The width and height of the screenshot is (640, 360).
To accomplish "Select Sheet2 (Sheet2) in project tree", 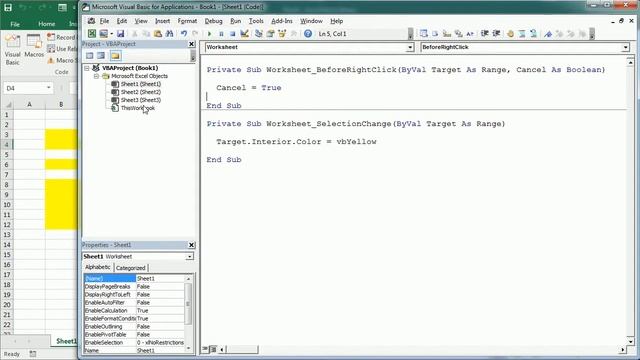I will coord(140,92).
